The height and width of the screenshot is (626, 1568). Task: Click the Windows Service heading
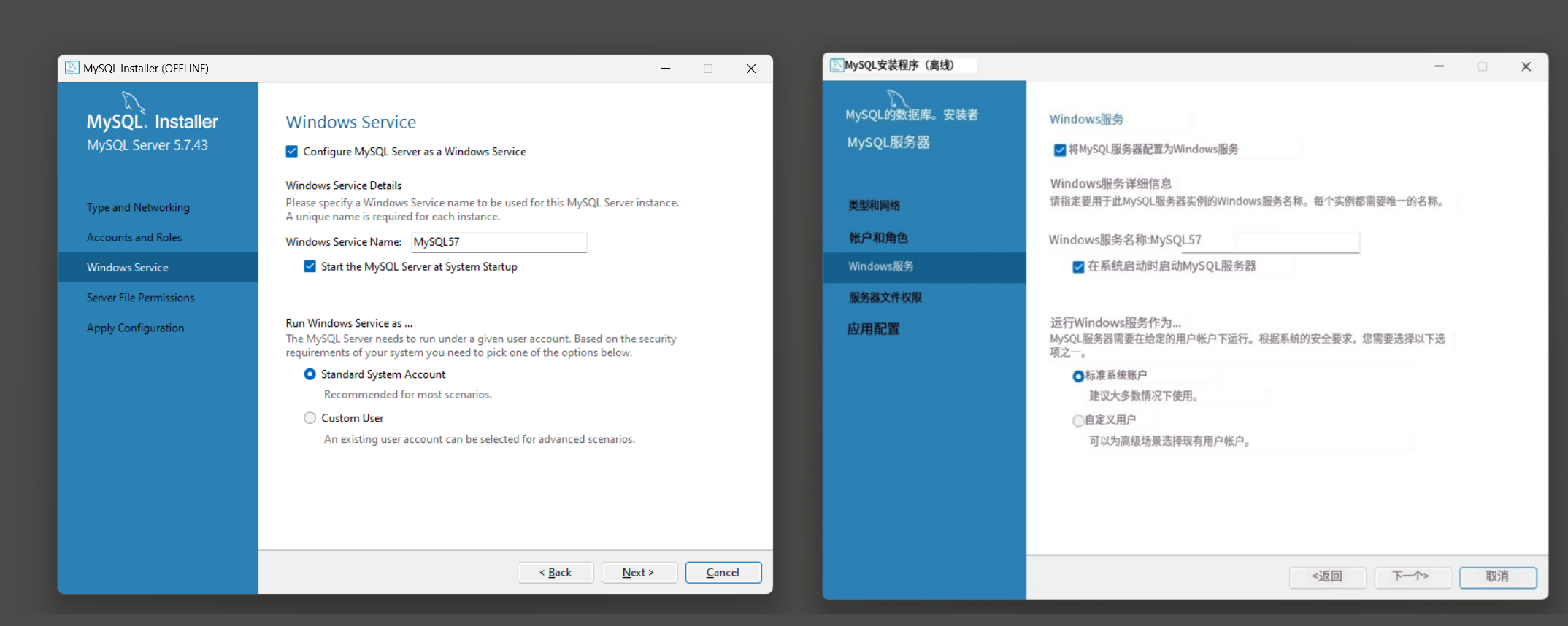pyautogui.click(x=351, y=122)
